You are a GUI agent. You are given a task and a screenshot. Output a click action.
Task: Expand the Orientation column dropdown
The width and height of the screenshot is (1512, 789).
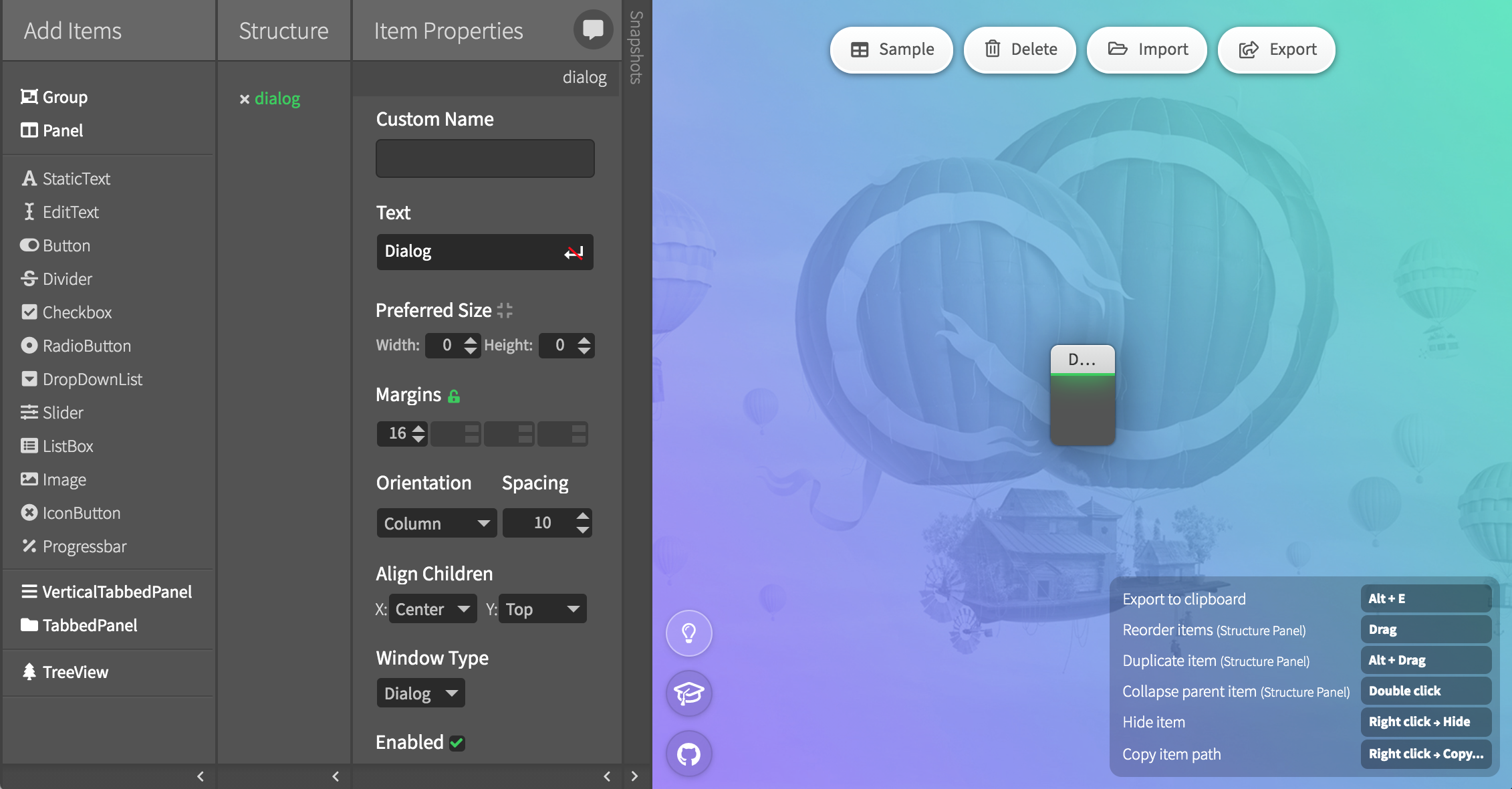click(434, 521)
